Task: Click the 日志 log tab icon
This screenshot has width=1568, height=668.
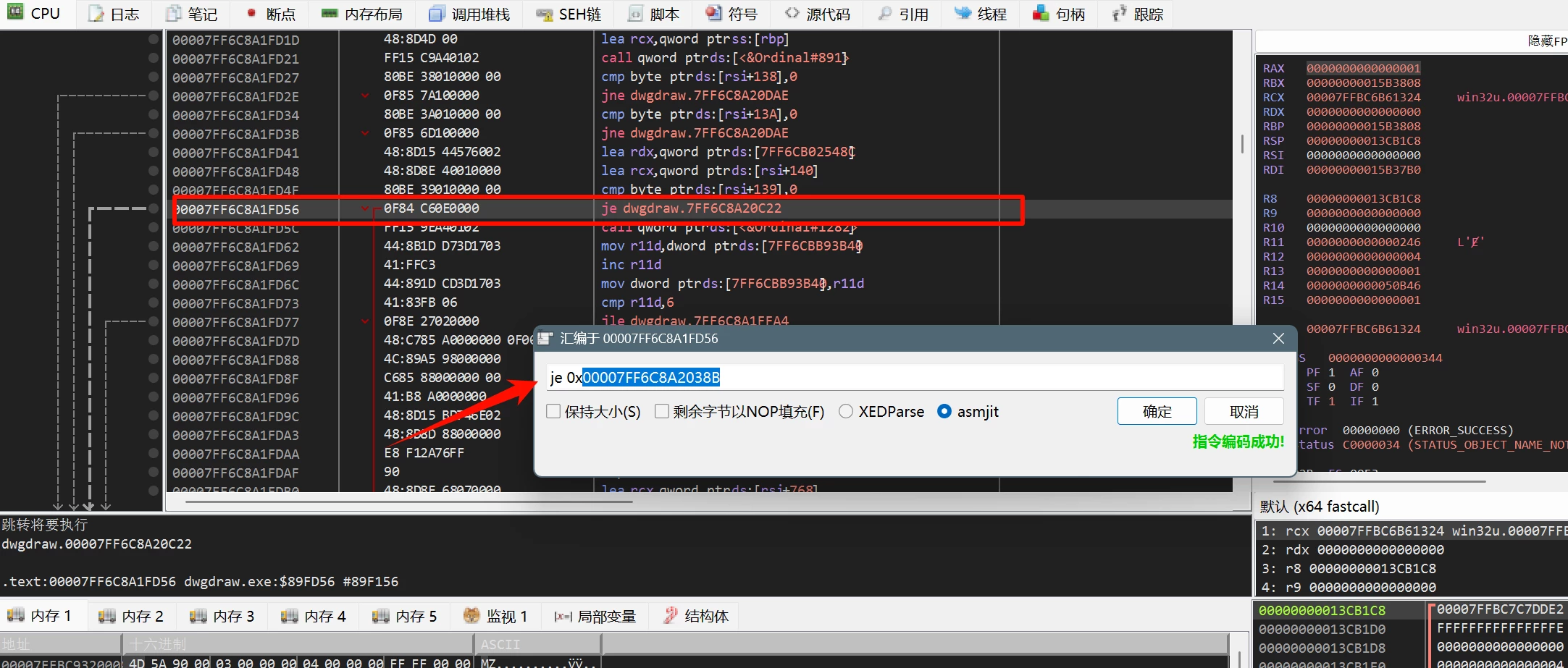Action: (96, 14)
